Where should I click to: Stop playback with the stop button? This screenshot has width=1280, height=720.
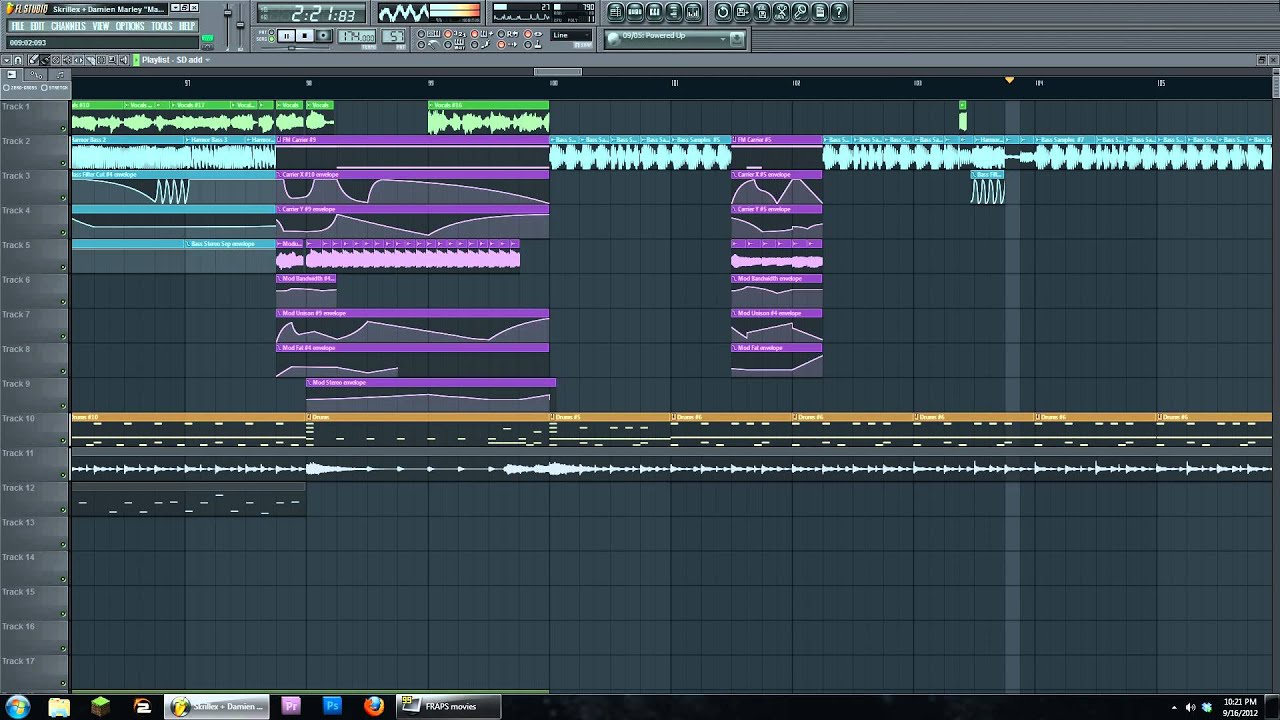coord(305,36)
